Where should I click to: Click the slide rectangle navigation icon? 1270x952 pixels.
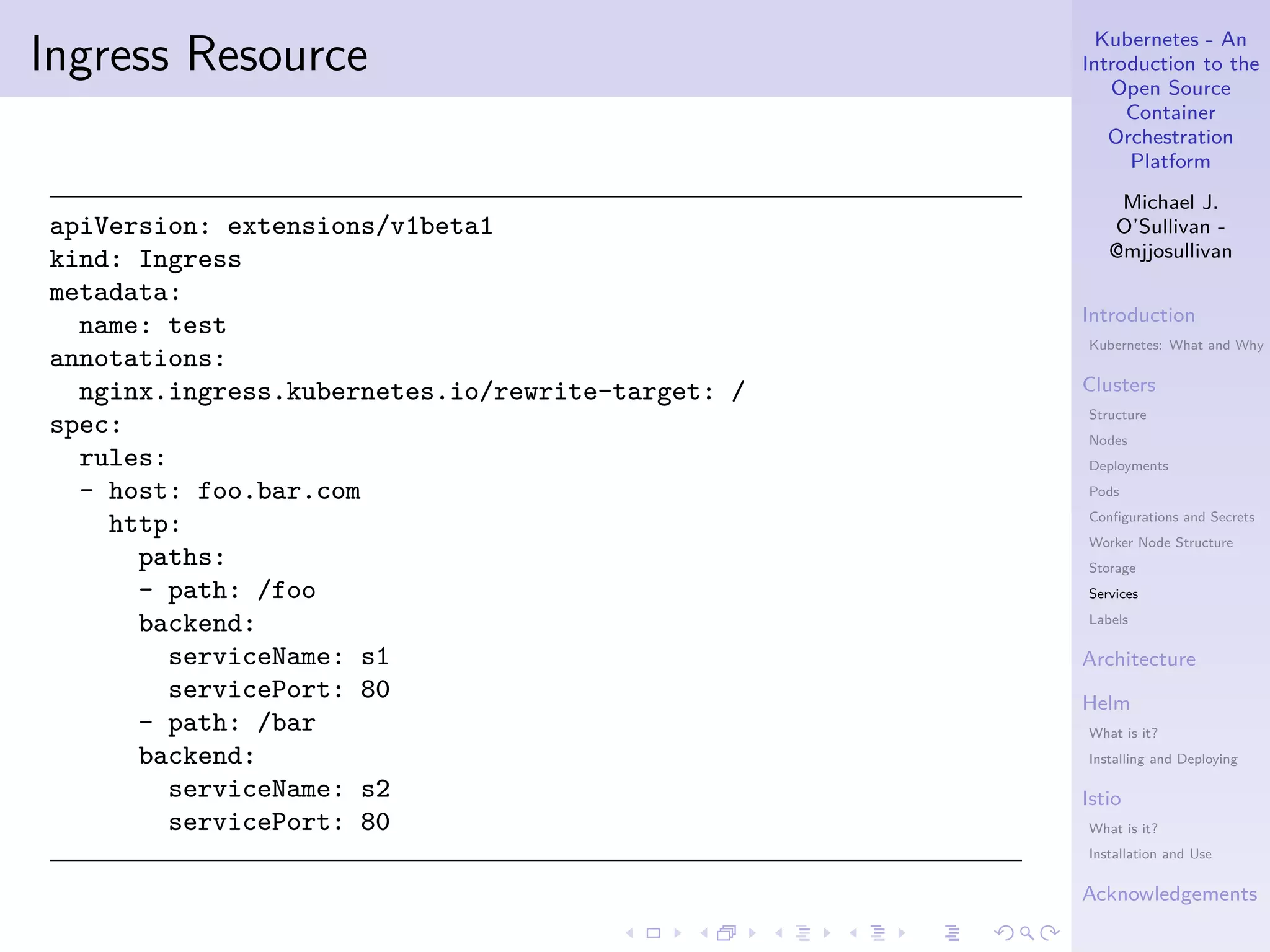point(653,933)
